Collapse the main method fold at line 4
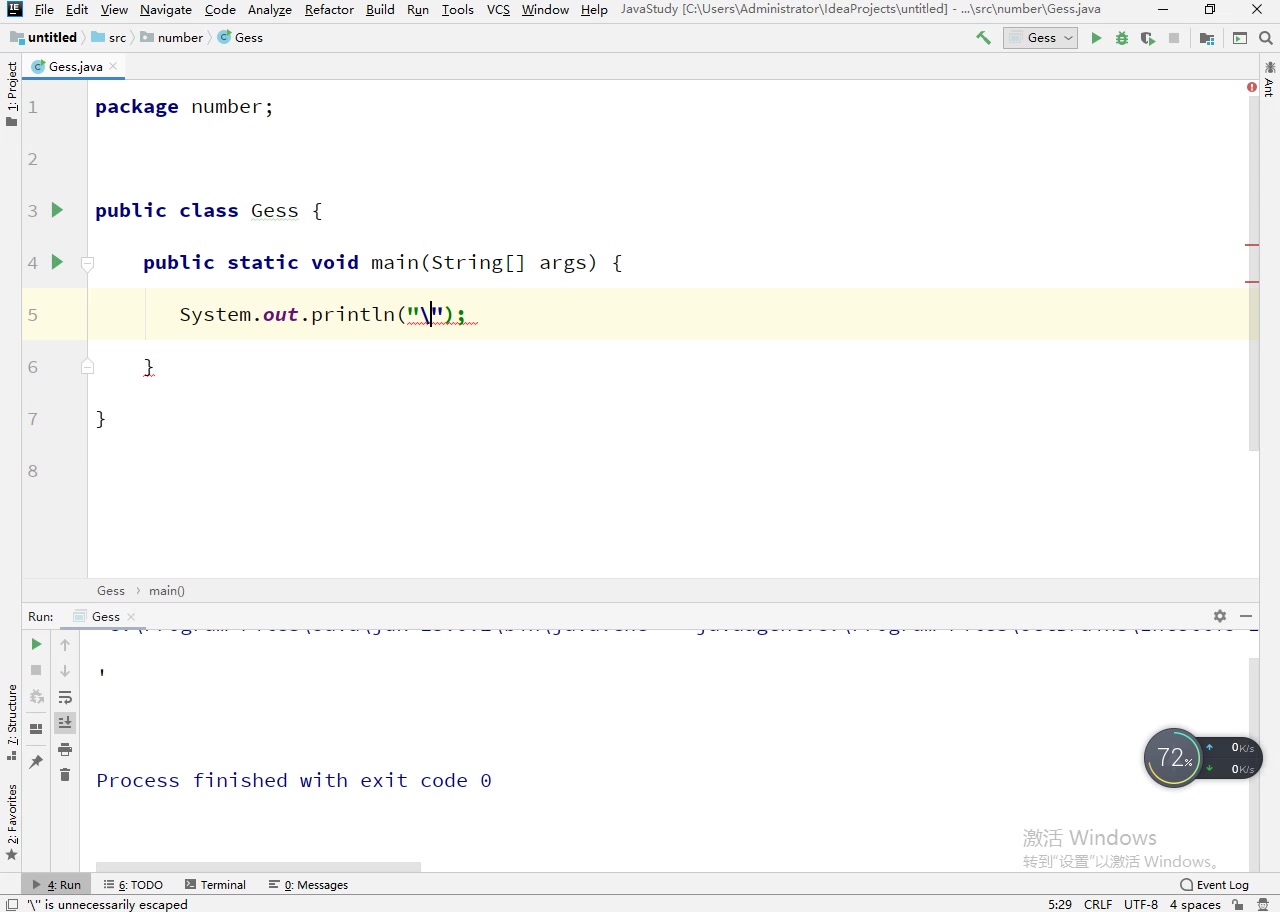The width and height of the screenshot is (1280, 912). 87,263
